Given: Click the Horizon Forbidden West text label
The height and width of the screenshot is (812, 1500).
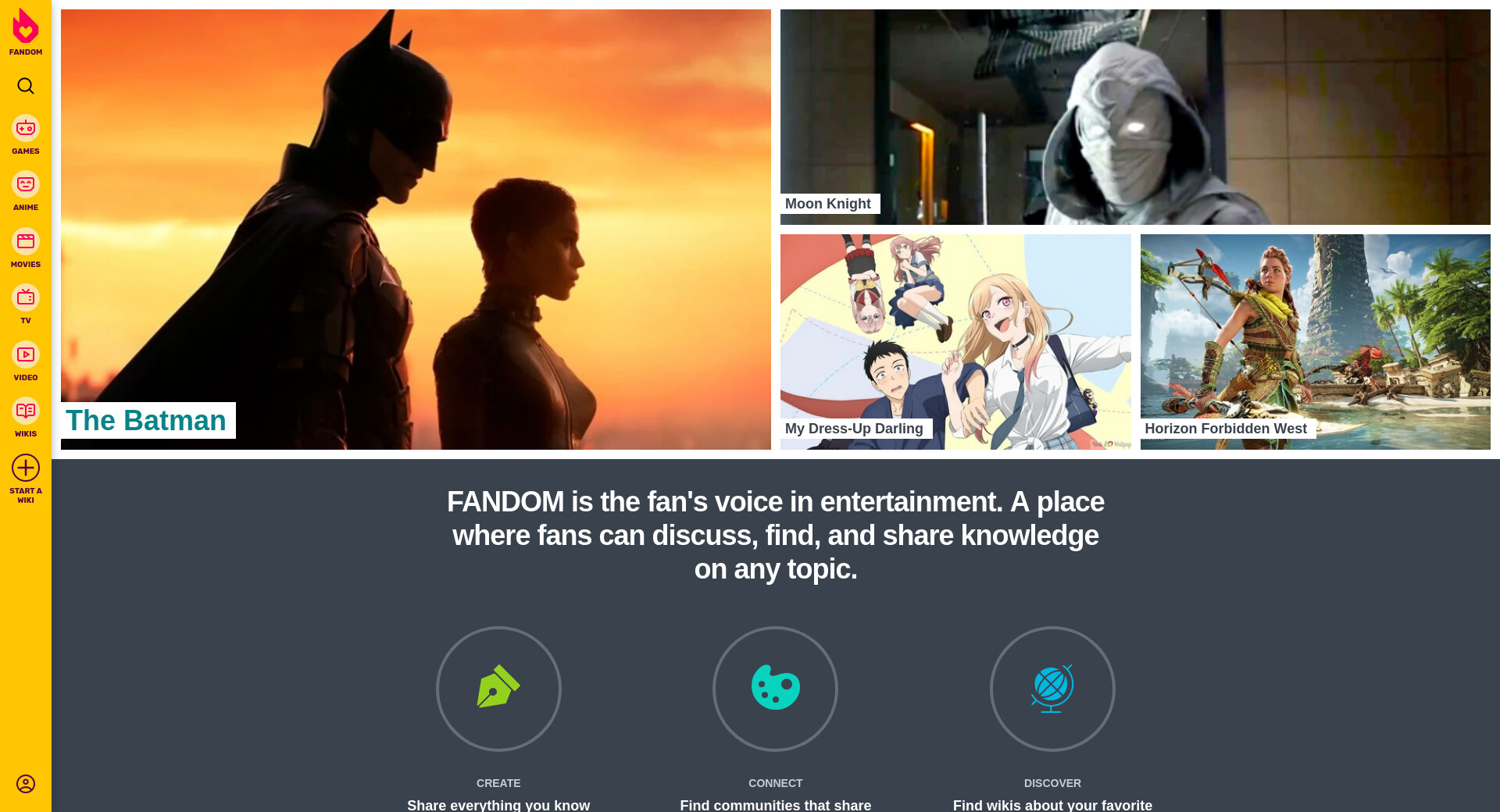Looking at the screenshot, I should pos(1227,429).
